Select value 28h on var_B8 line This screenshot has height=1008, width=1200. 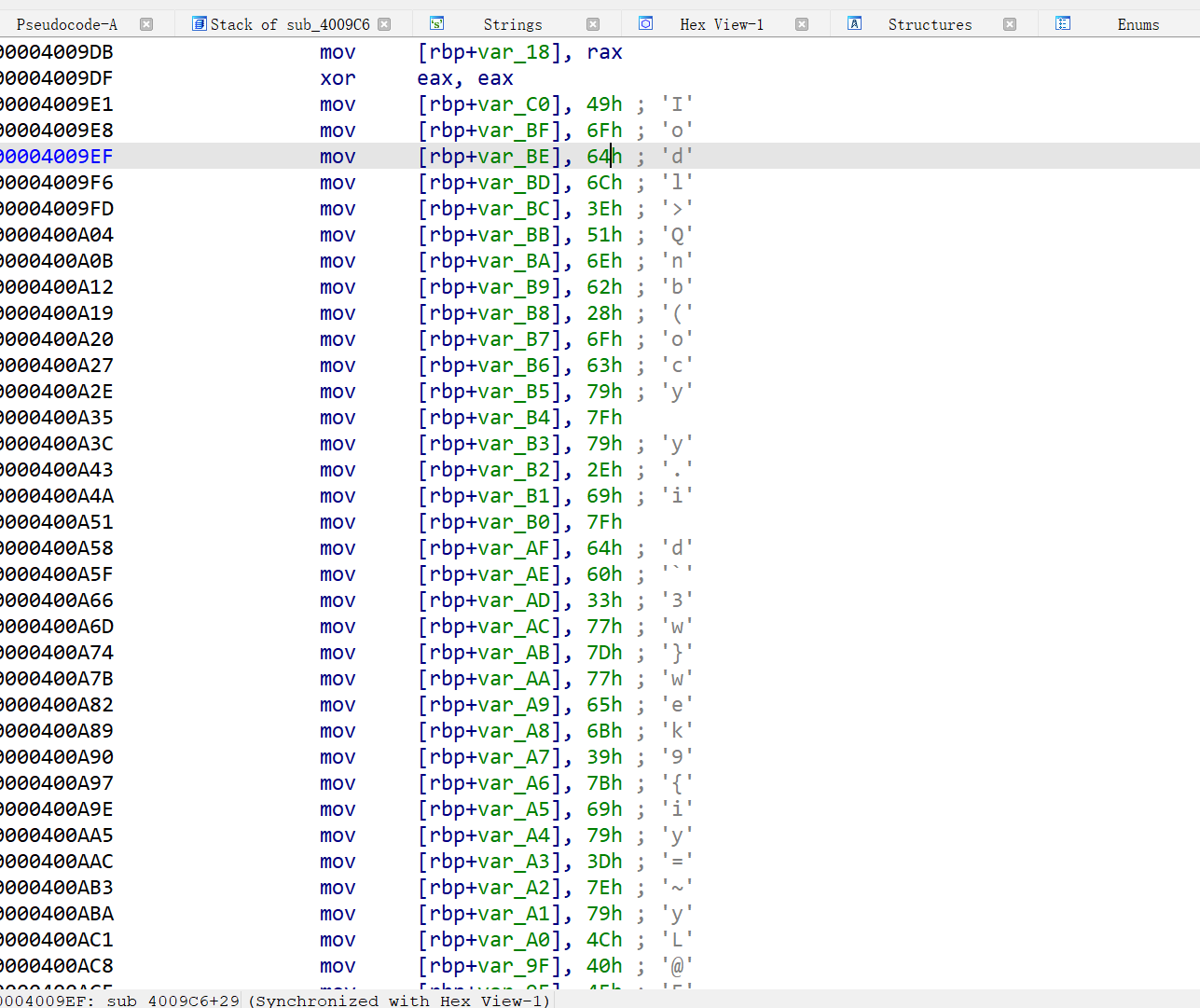pos(604,313)
